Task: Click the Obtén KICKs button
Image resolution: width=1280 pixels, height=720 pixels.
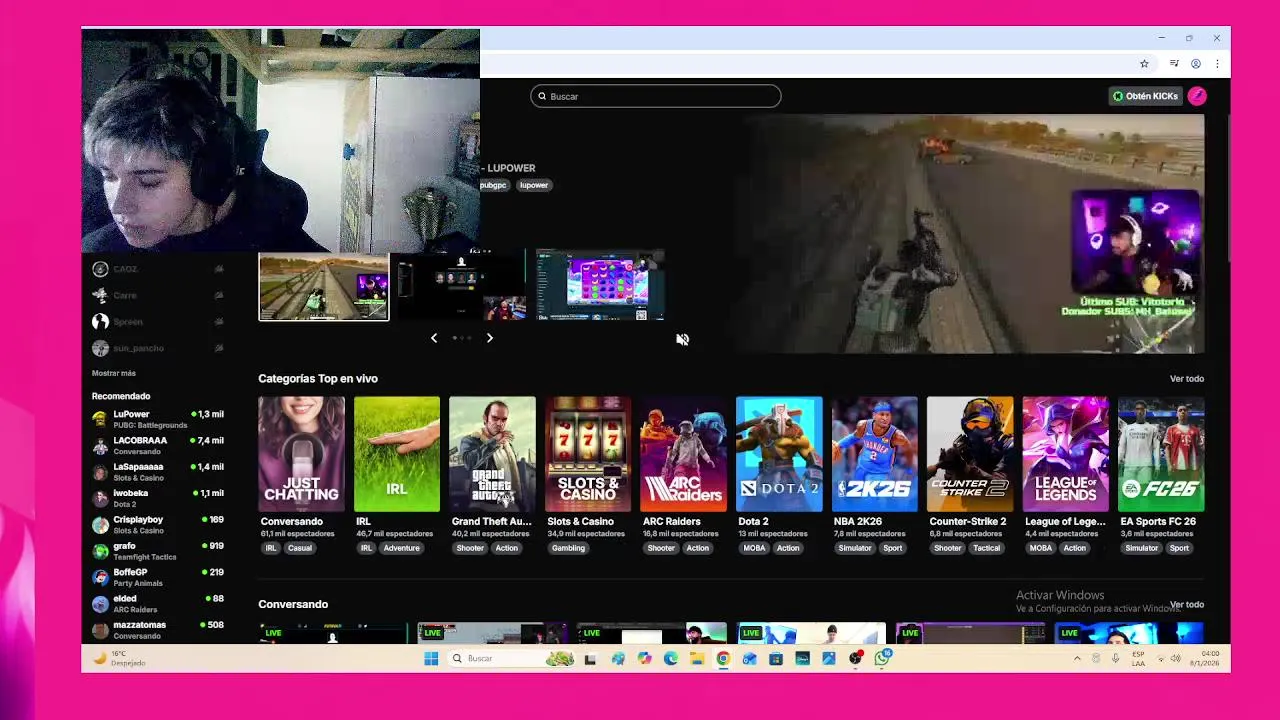Action: (1146, 96)
